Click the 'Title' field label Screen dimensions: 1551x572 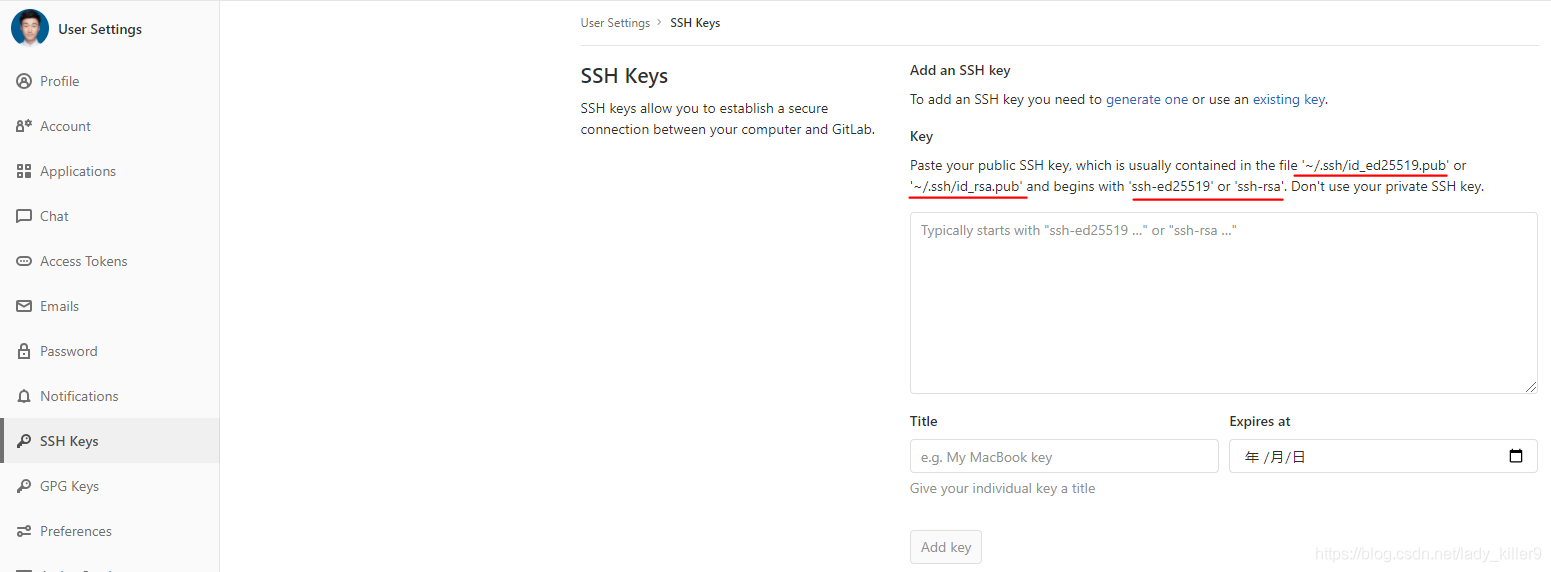[924, 421]
